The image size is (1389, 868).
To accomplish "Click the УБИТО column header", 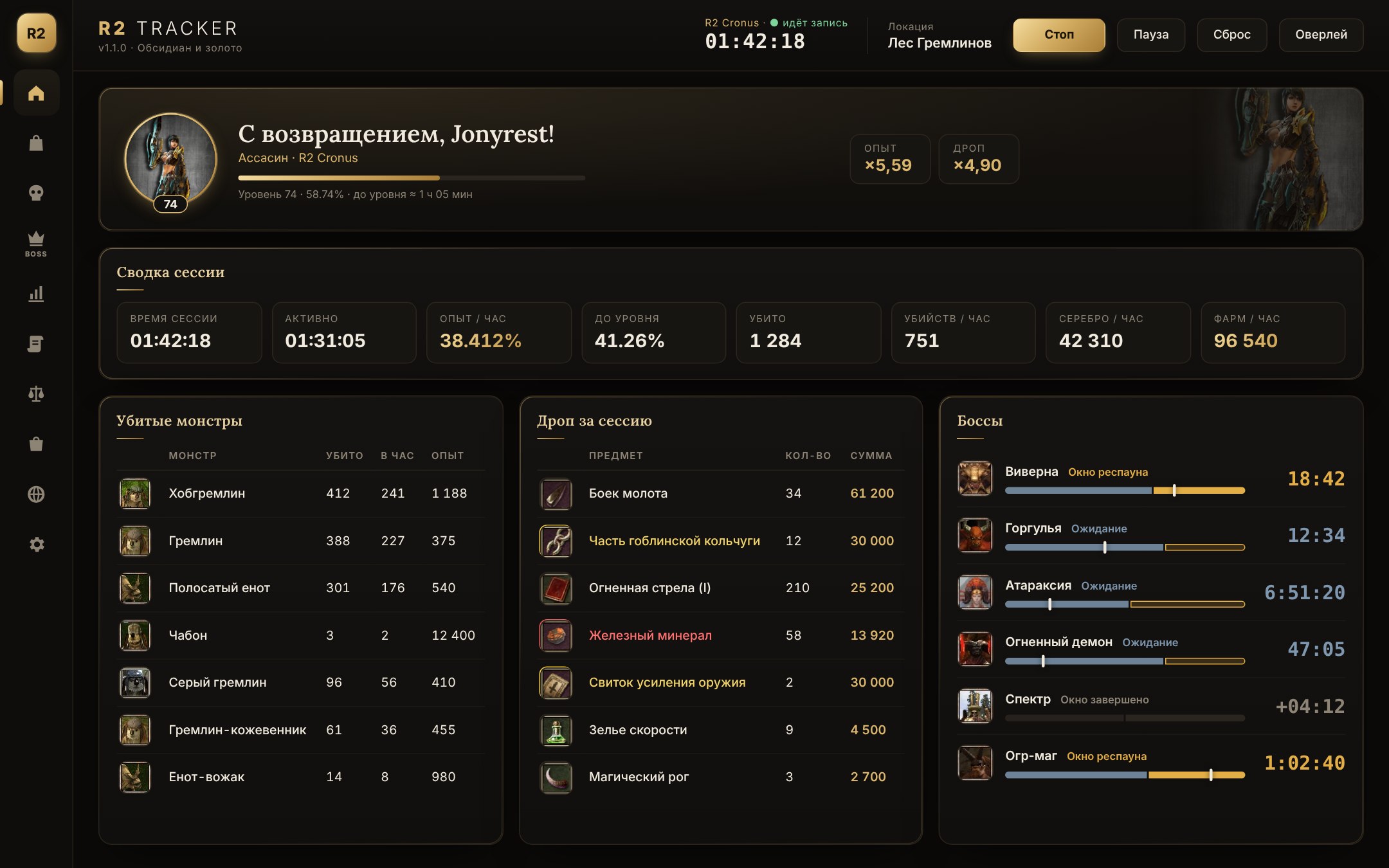I will (344, 455).
